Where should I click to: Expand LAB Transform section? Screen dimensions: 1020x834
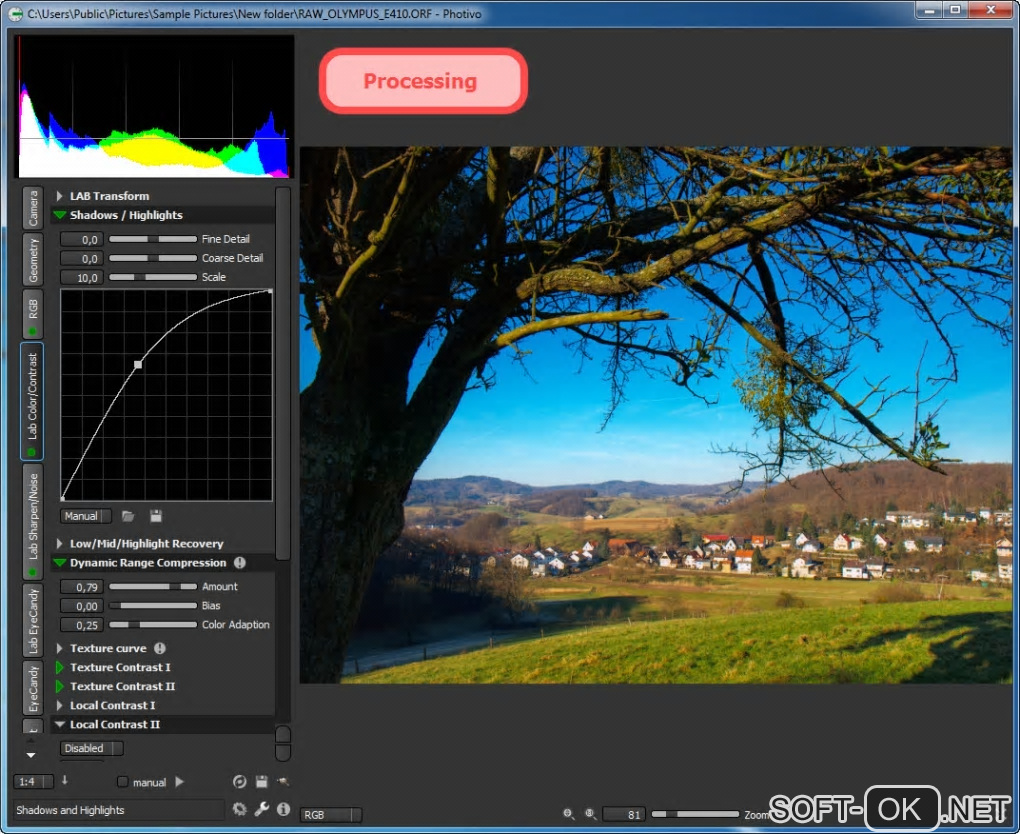59,196
